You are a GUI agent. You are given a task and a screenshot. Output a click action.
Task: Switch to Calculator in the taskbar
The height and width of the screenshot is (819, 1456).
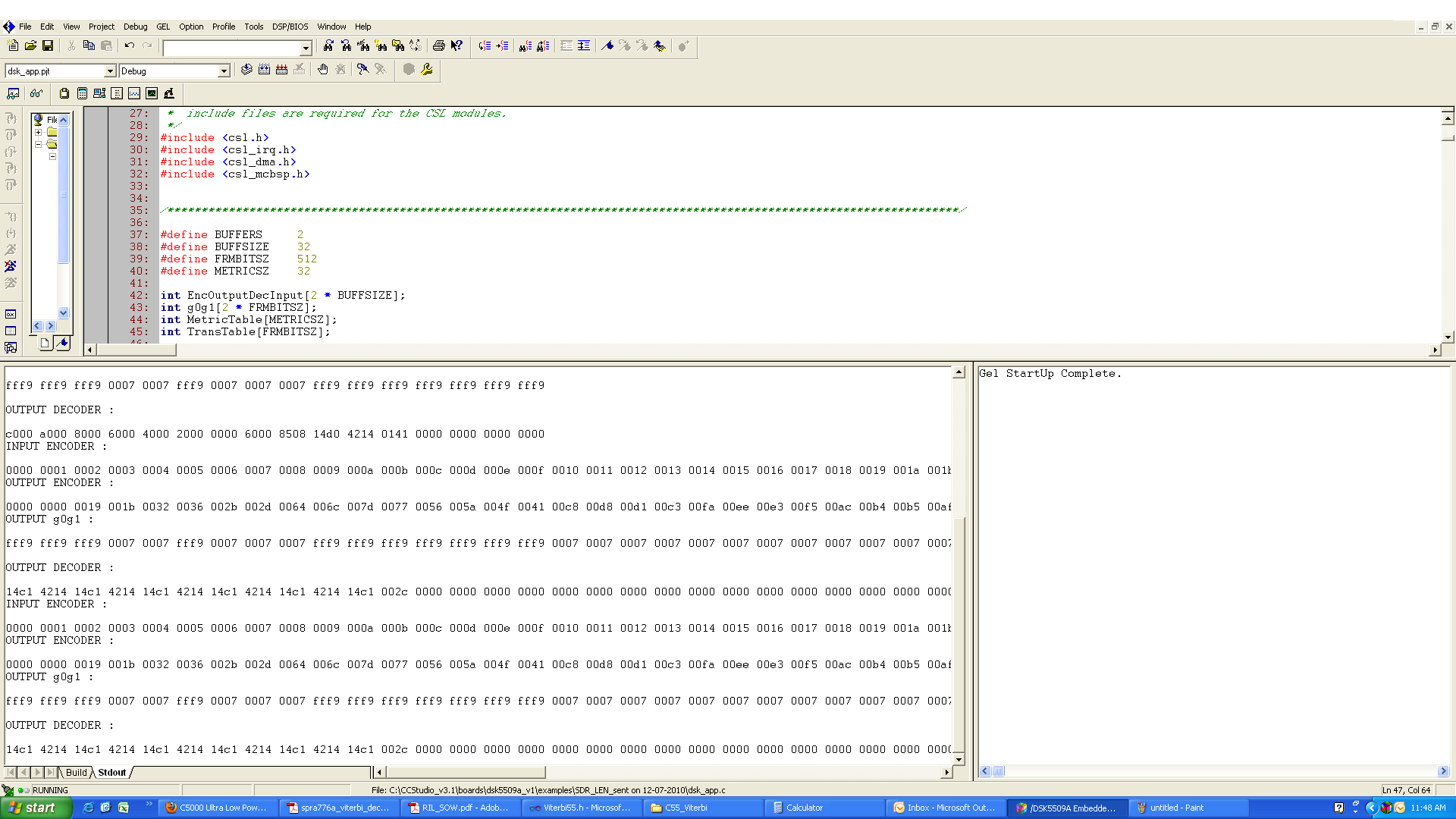point(804,808)
